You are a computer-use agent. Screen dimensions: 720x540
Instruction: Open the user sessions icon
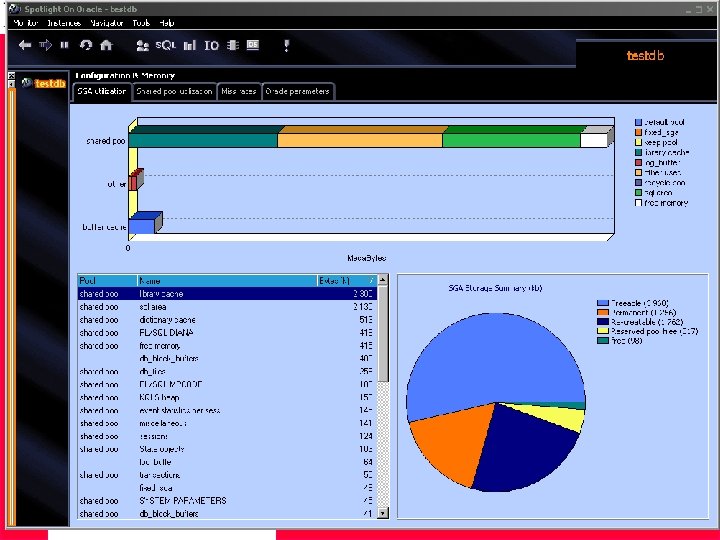[x=142, y=45]
